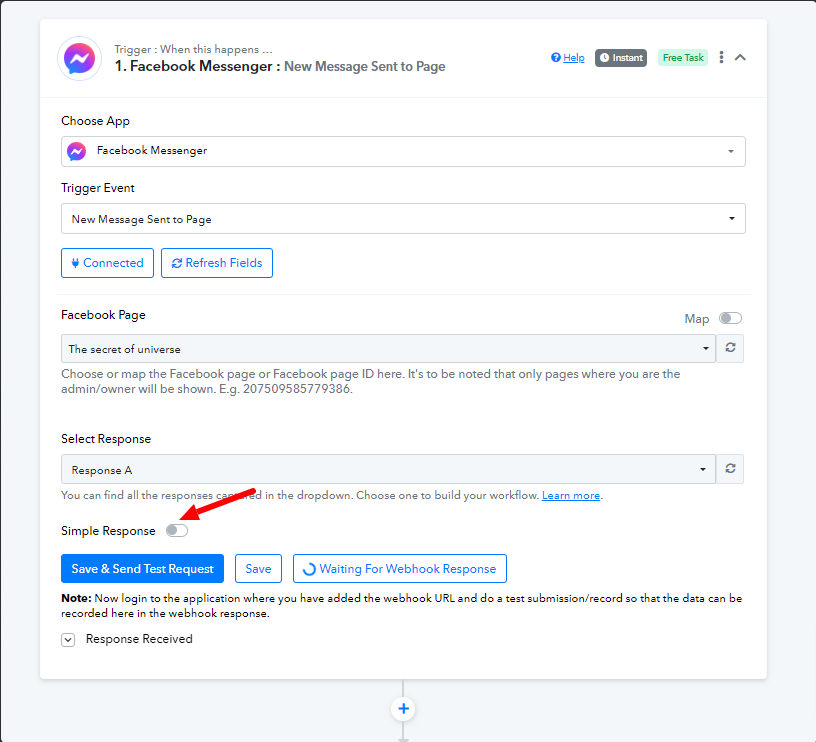
Task: Refresh the Facebook Page list icon
Action: [730, 348]
